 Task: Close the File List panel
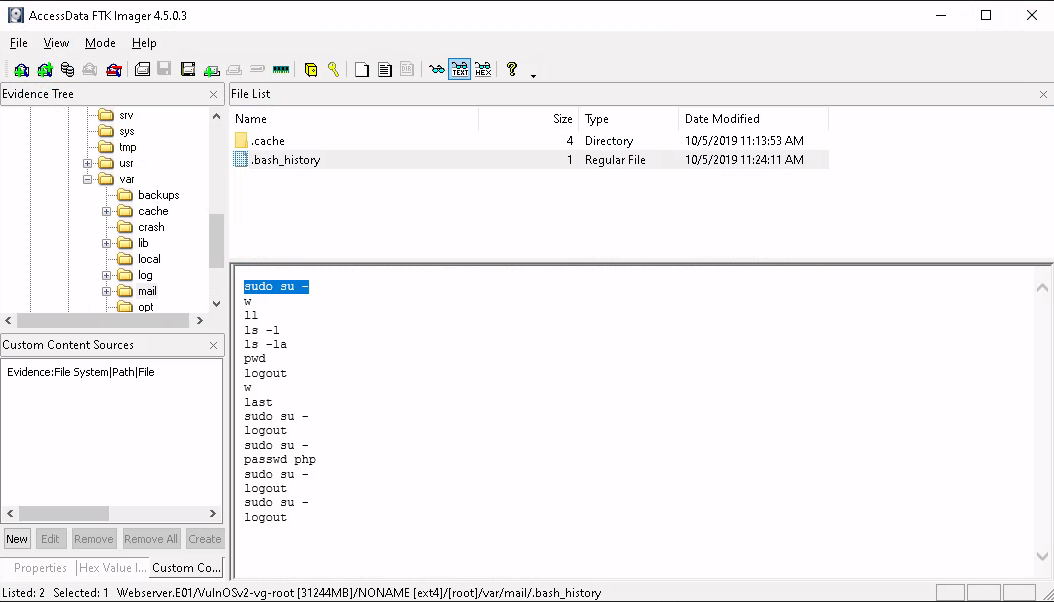pos(1043,95)
